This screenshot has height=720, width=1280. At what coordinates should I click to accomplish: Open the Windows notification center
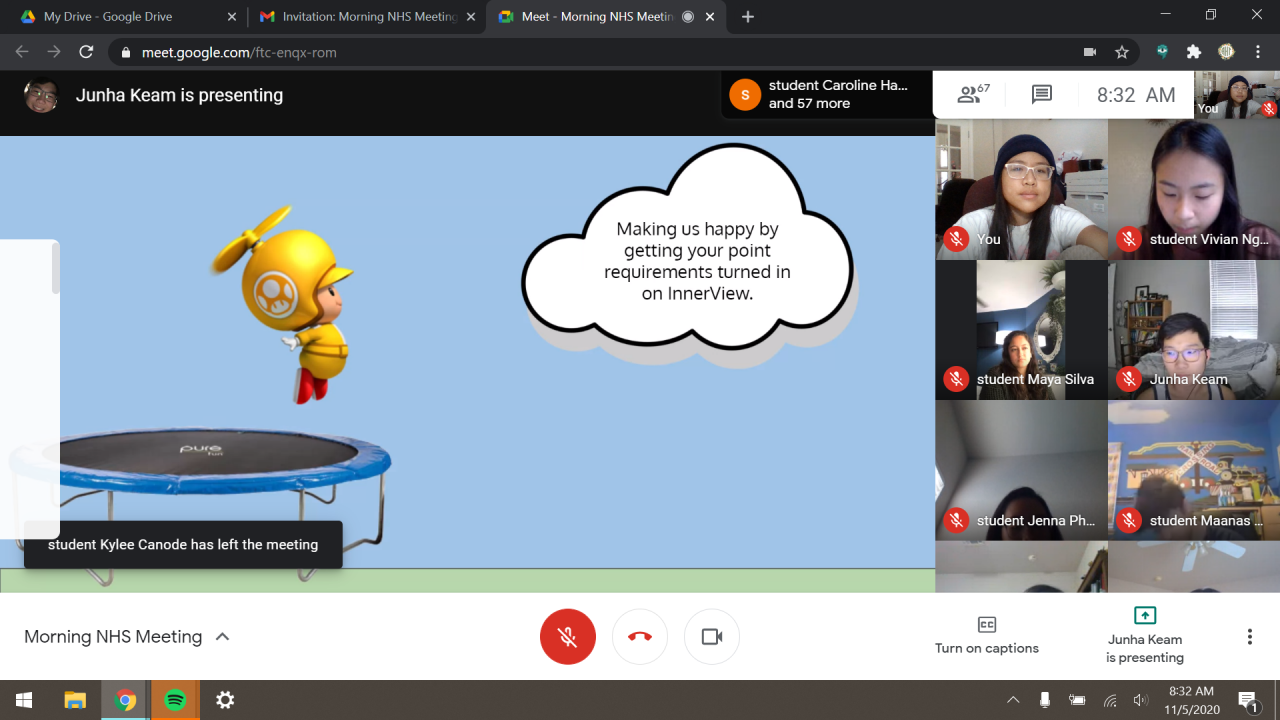tap(1248, 700)
